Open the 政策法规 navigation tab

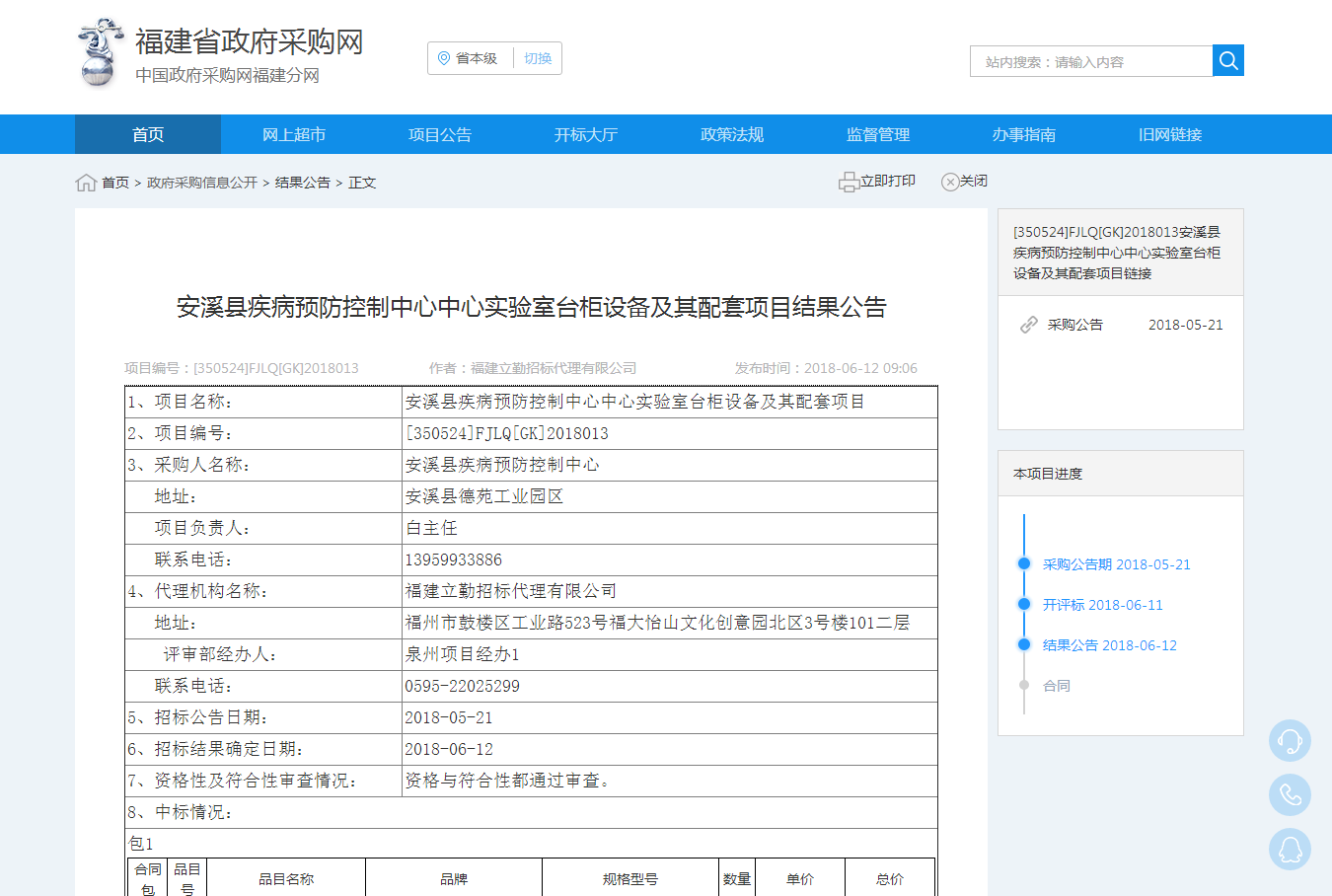coord(732,134)
